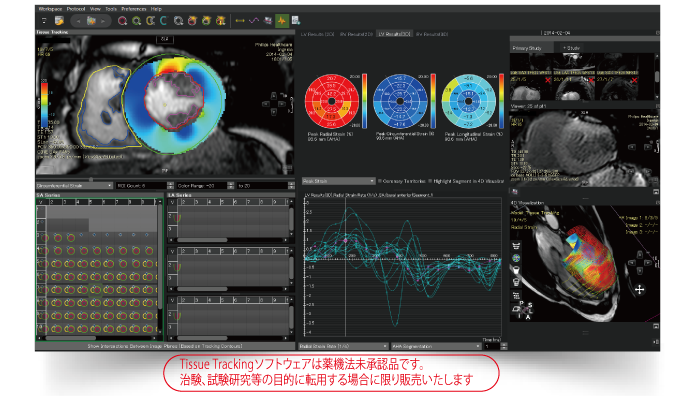Click the radial strain color scale bar
The image size is (700, 396).
tap(365, 101)
